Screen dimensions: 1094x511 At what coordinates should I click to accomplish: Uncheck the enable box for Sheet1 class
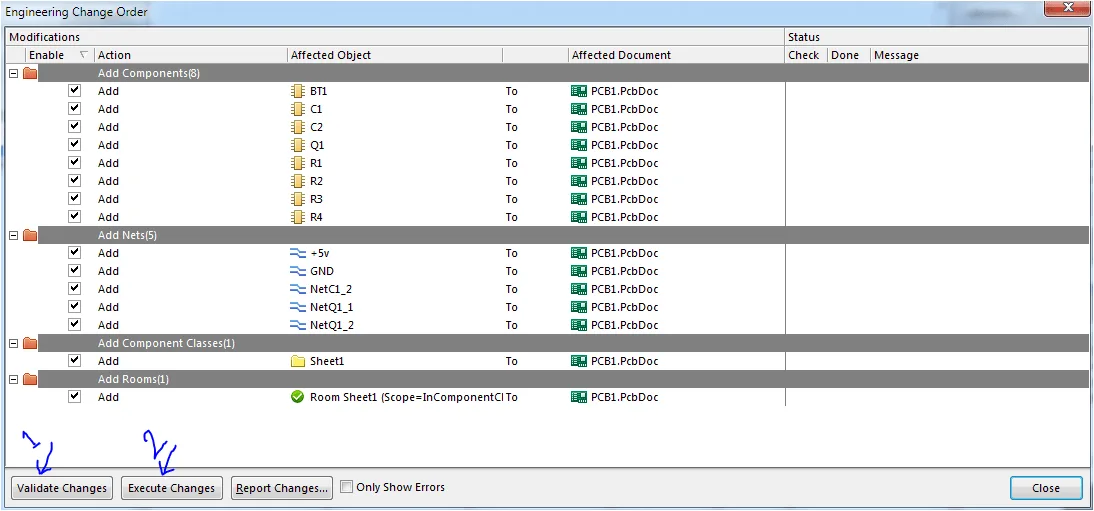pos(75,360)
